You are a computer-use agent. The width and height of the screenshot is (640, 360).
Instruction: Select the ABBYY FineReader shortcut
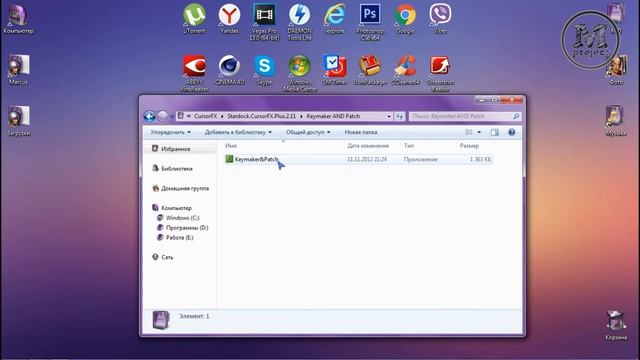pyautogui.click(x=194, y=73)
